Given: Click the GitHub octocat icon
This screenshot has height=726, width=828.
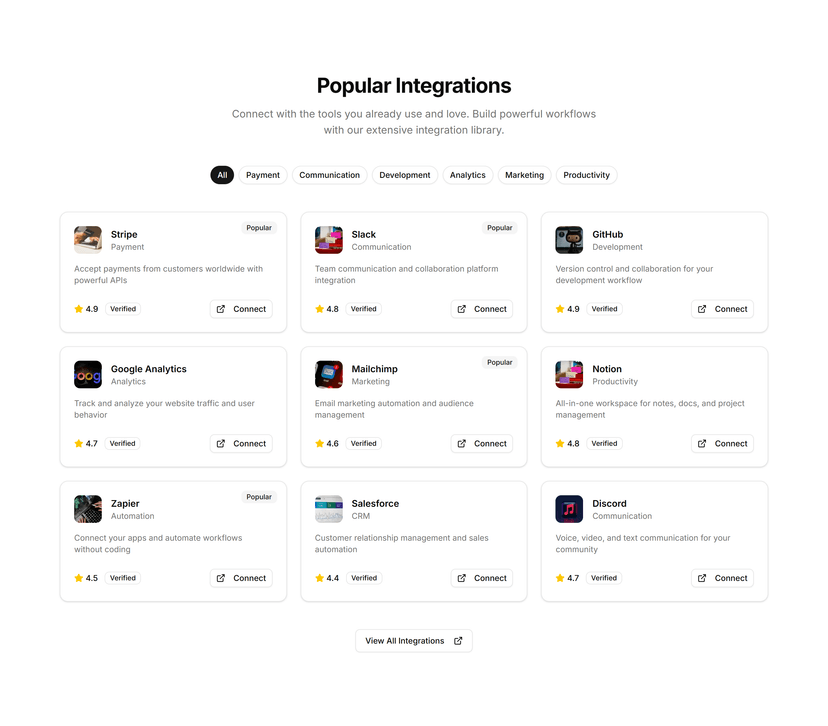Looking at the screenshot, I should click(x=569, y=240).
